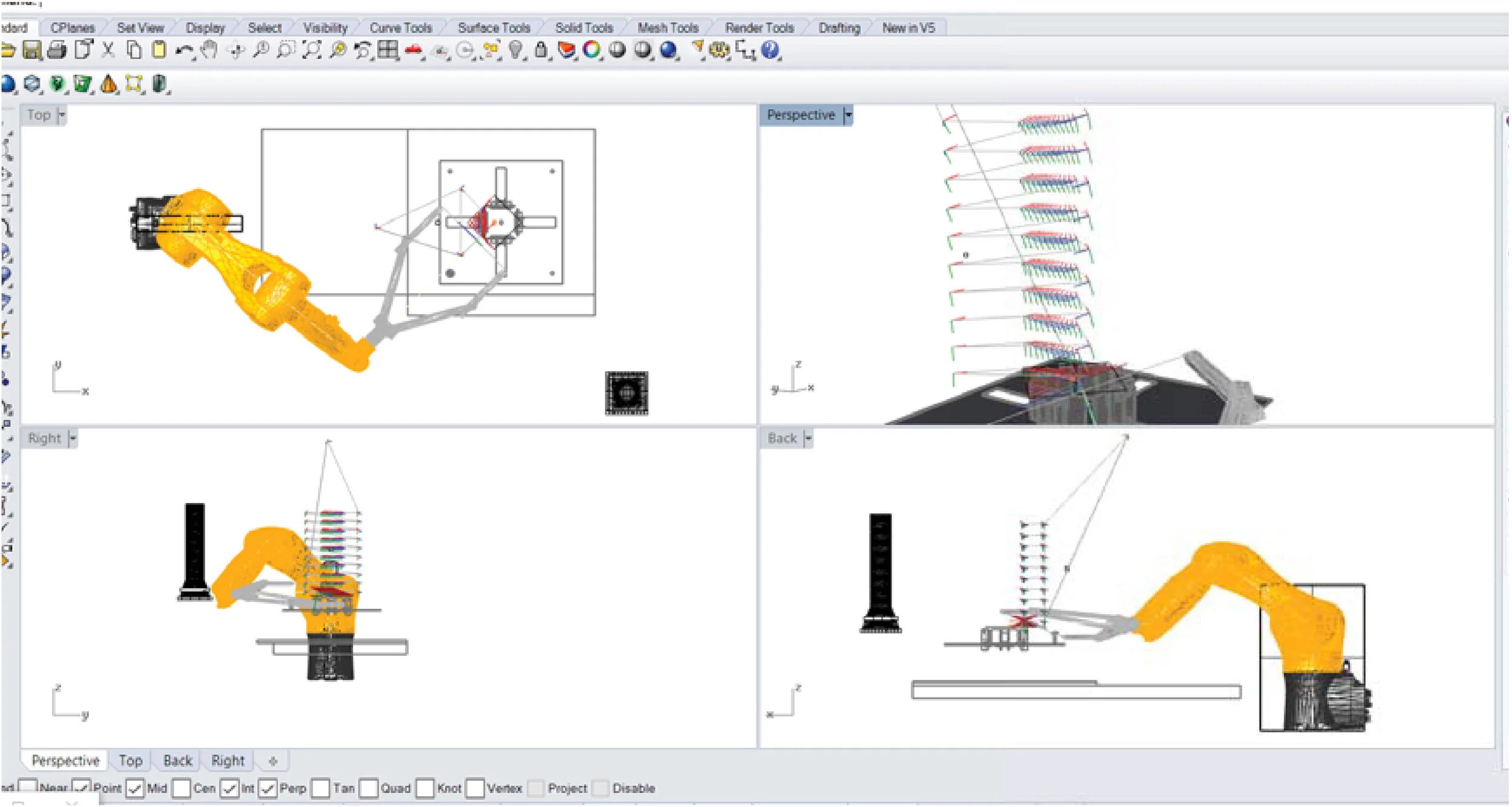Click the orange cone icon in second toolbar
The height and width of the screenshot is (807, 1512).
pyautogui.click(x=109, y=85)
